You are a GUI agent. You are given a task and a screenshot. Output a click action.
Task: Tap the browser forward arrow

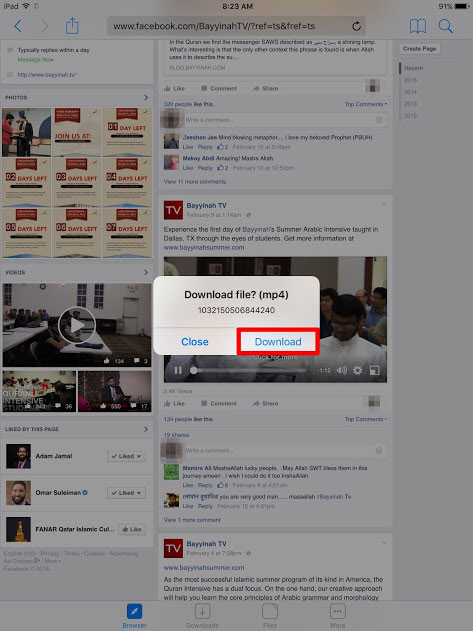pos(45,26)
